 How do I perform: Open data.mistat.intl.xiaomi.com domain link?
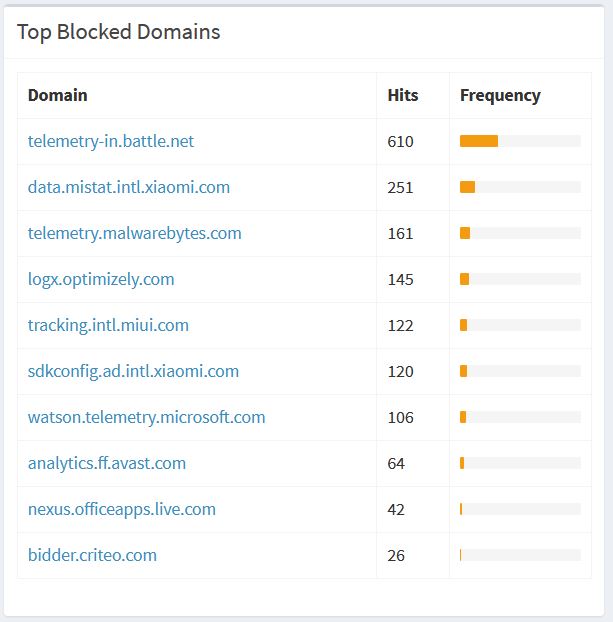click(129, 187)
